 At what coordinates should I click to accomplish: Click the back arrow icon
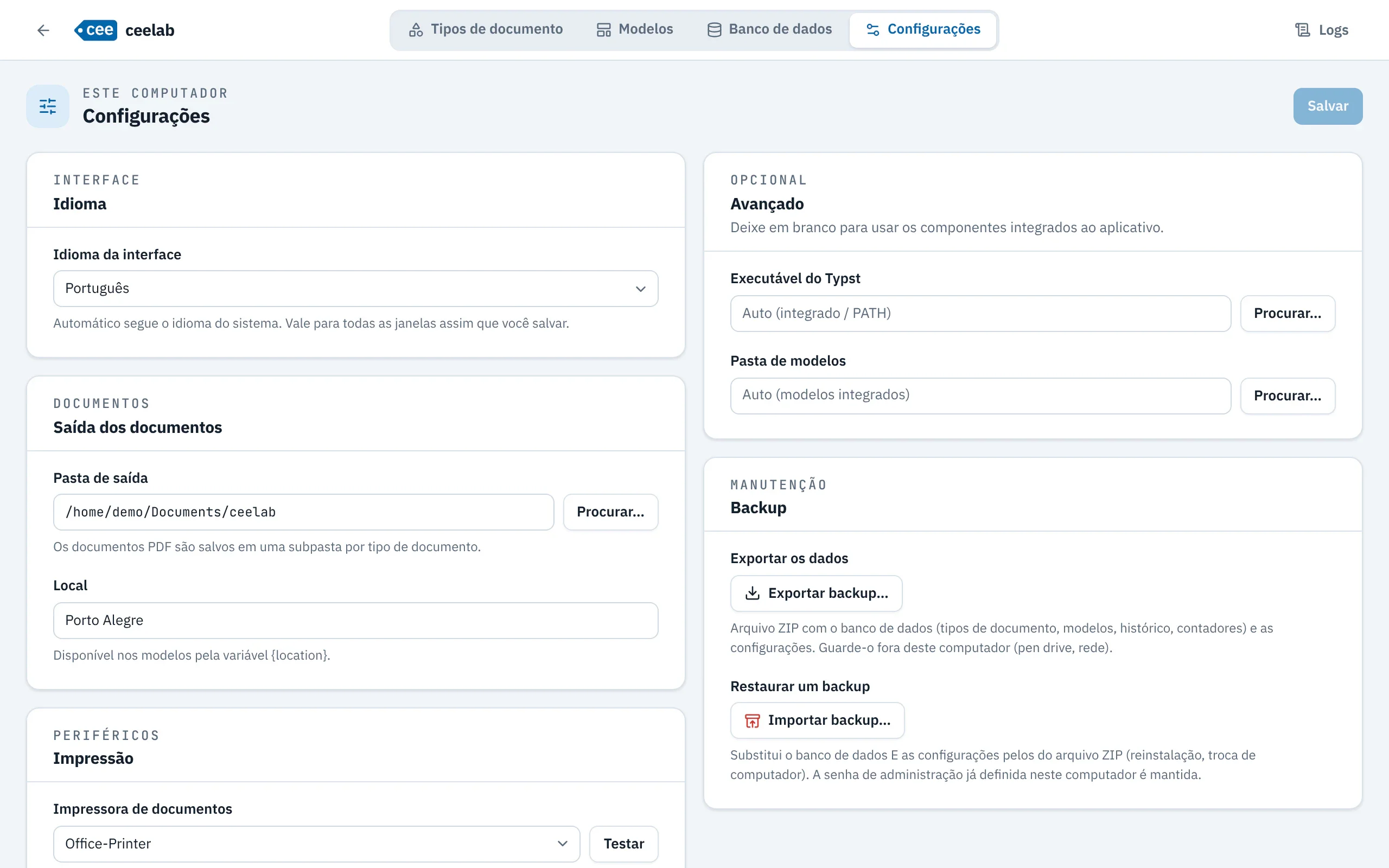(x=43, y=30)
